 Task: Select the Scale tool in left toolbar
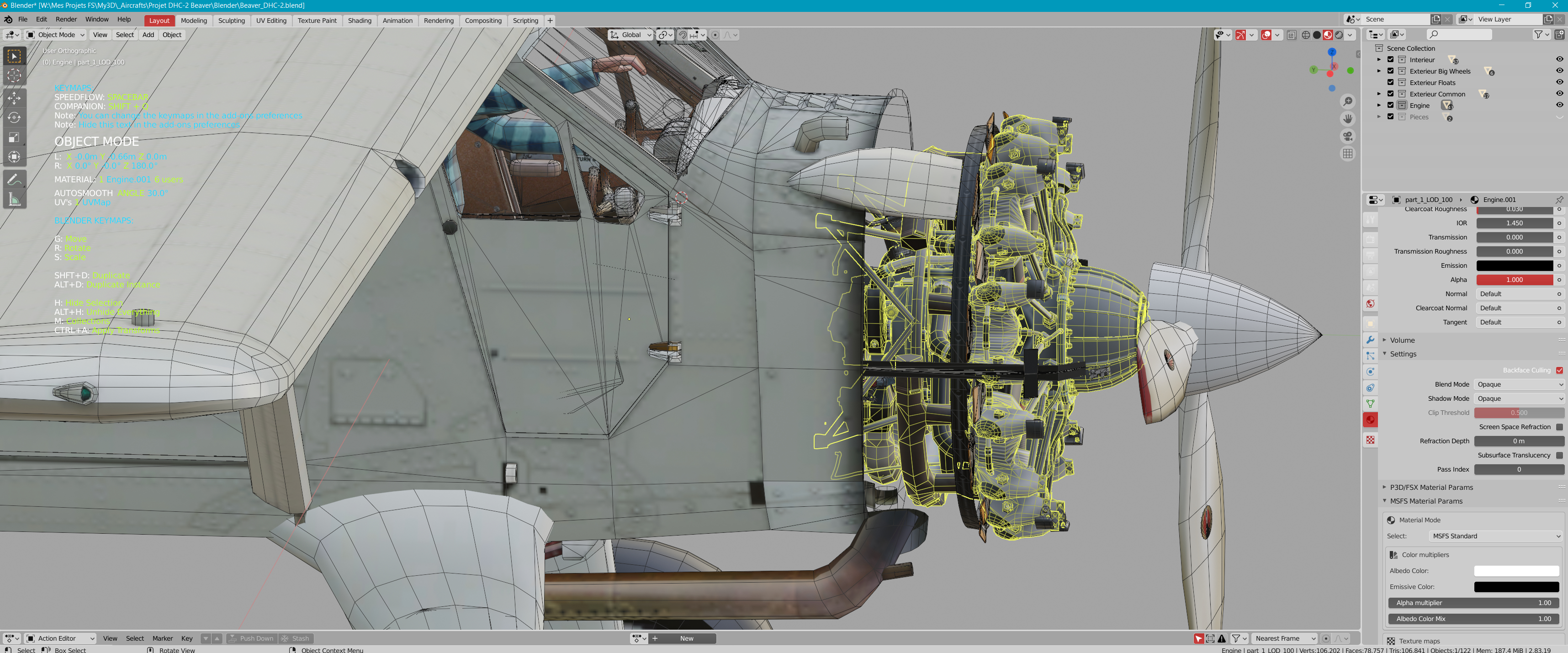tap(14, 138)
